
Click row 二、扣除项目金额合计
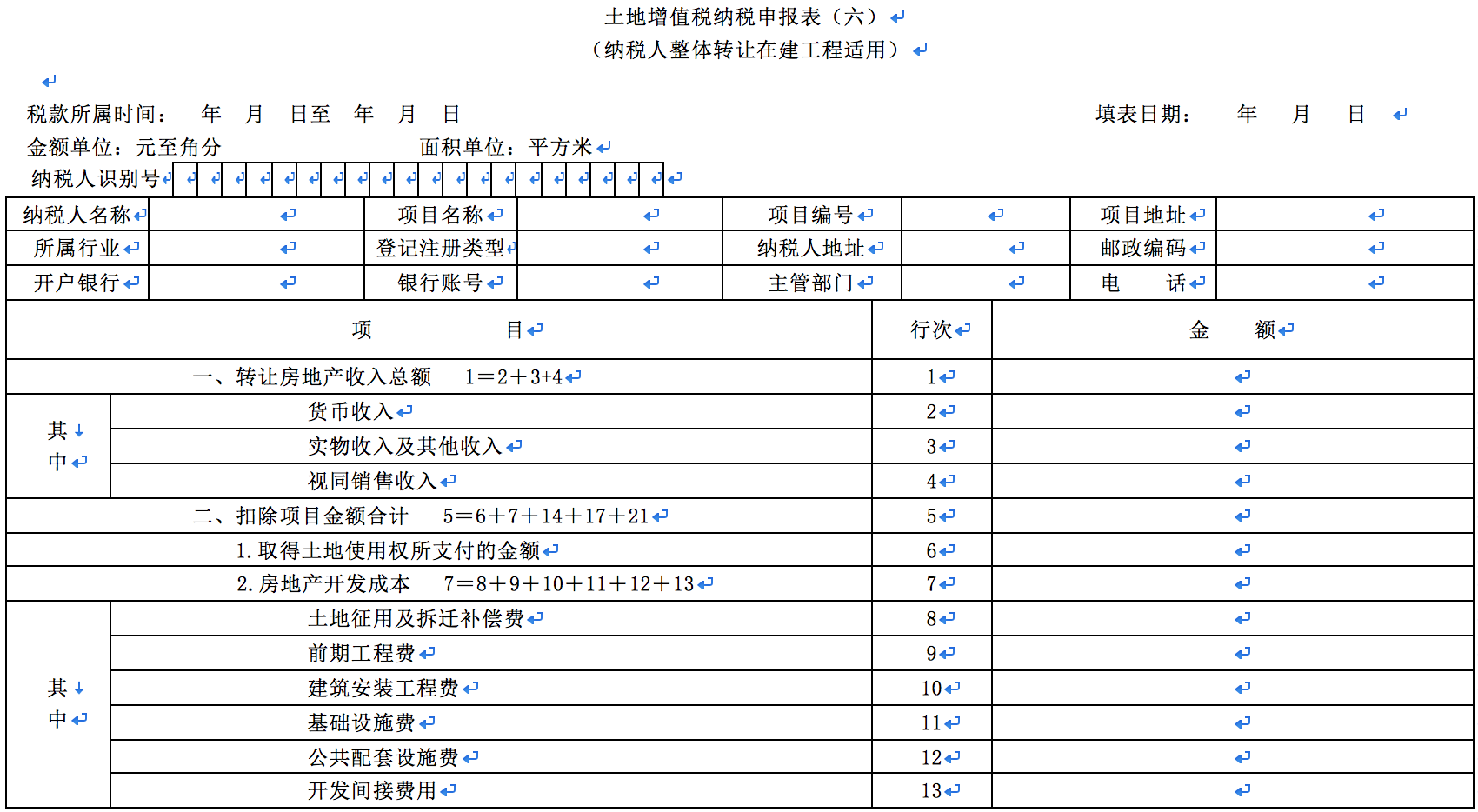tap(439, 516)
